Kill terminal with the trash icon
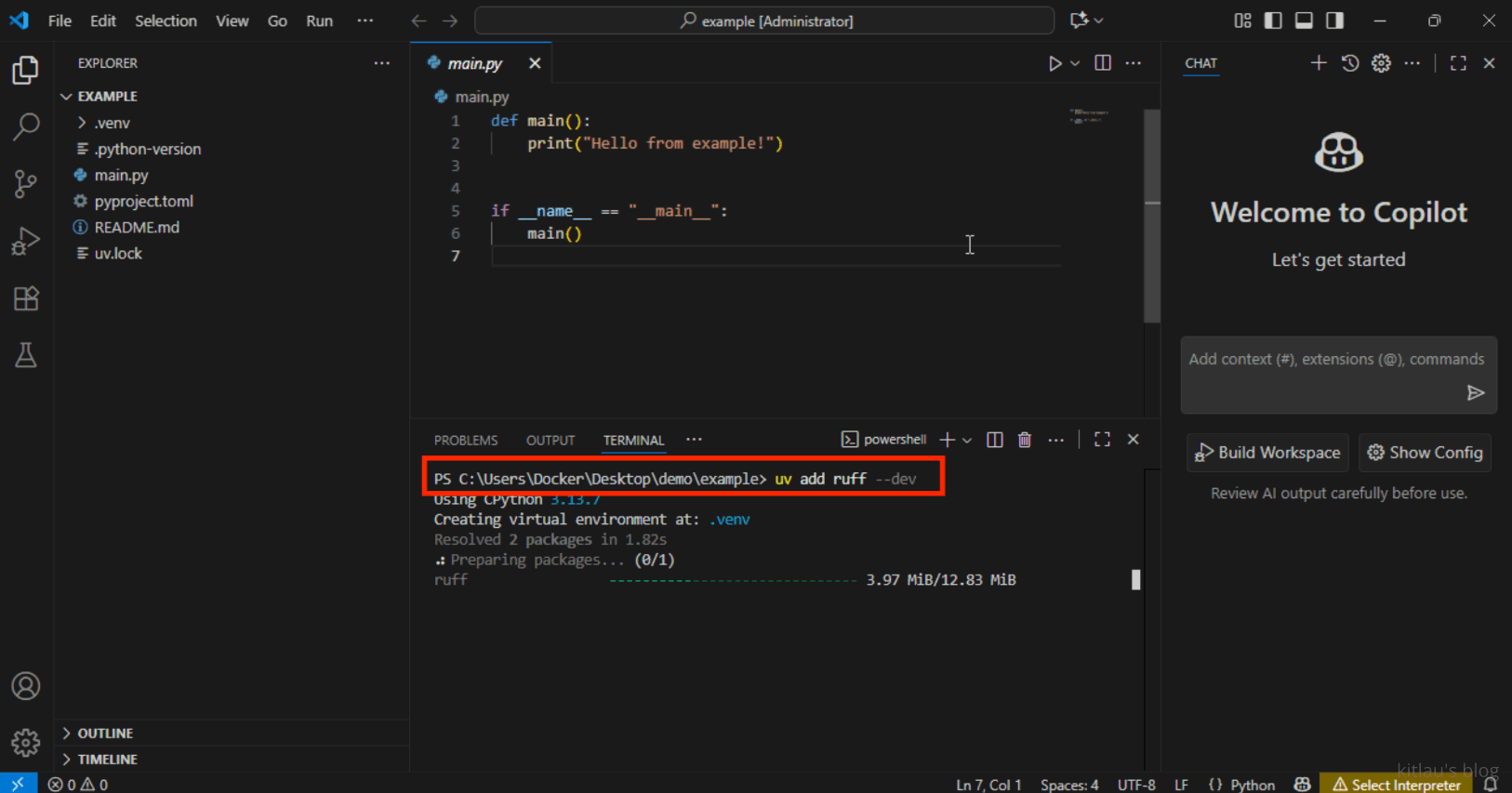Screen dimensions: 1512x793 coord(1025,440)
